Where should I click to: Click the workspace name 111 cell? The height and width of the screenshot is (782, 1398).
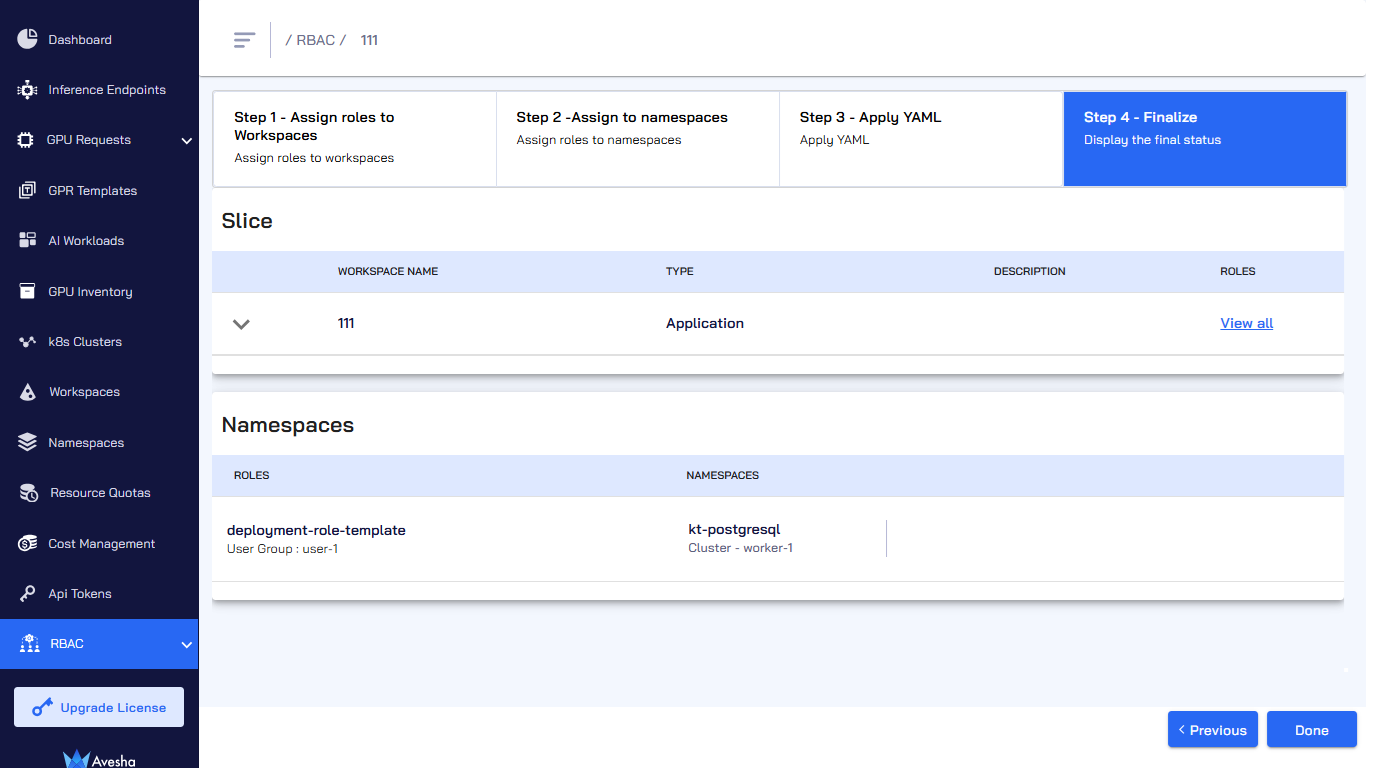coord(346,324)
